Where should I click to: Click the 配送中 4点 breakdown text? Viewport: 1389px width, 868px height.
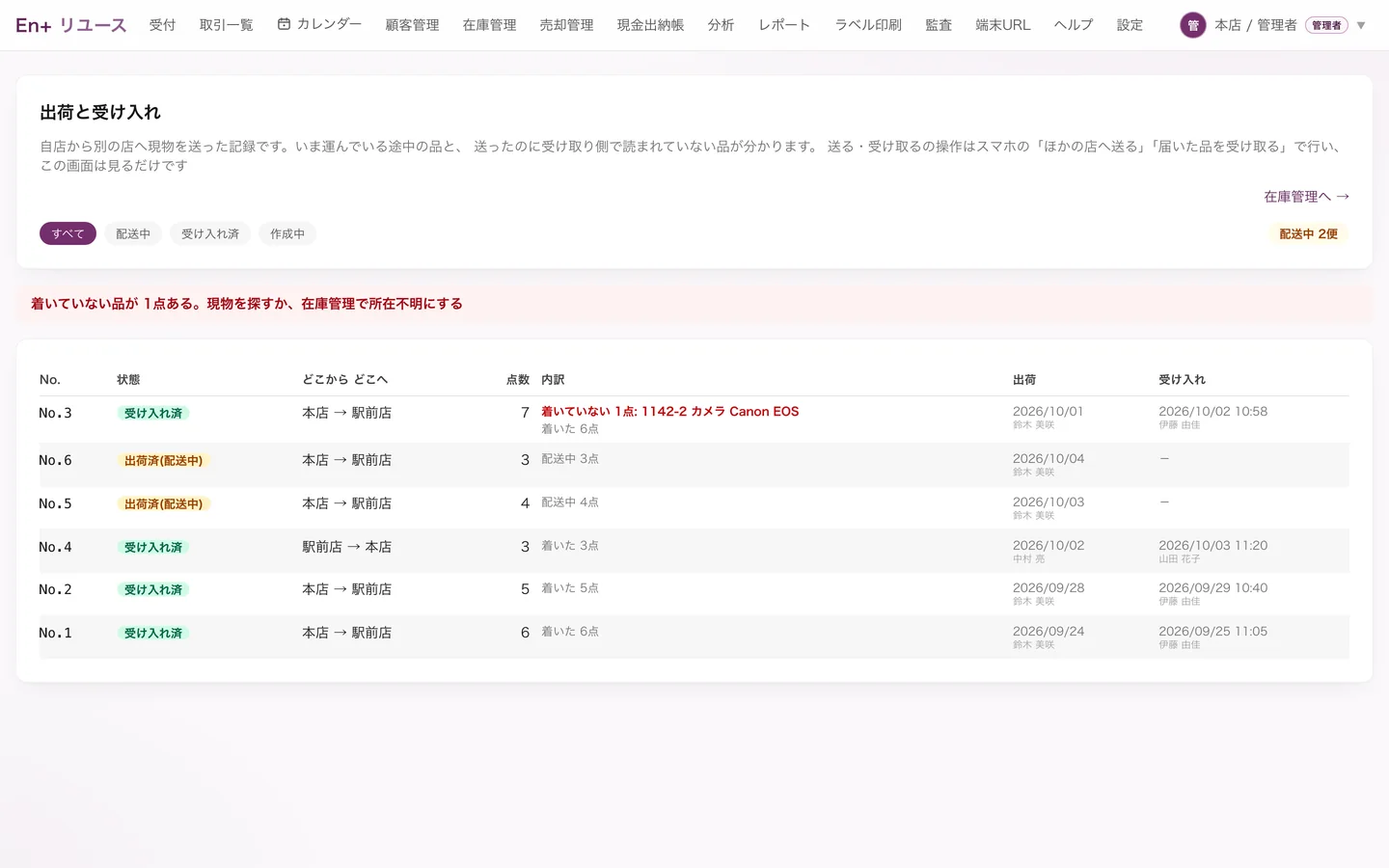[570, 502]
